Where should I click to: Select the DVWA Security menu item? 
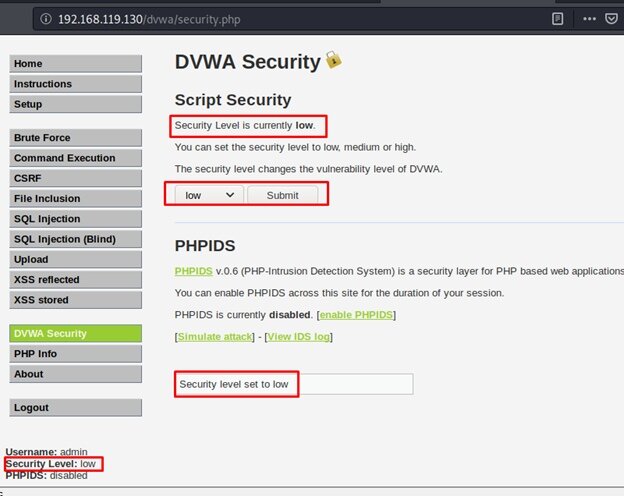pyautogui.click(x=75, y=334)
